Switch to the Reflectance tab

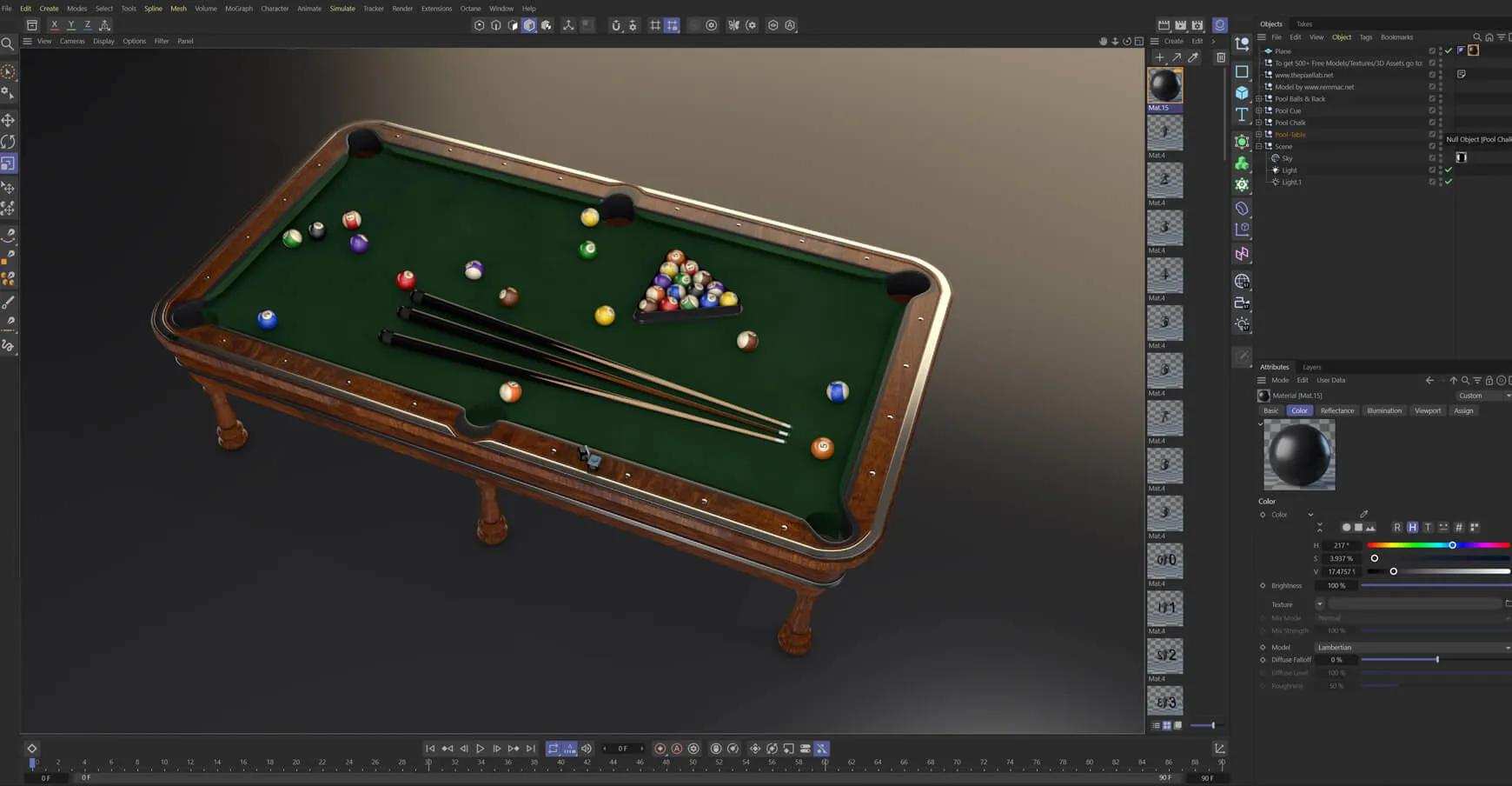[1336, 411]
